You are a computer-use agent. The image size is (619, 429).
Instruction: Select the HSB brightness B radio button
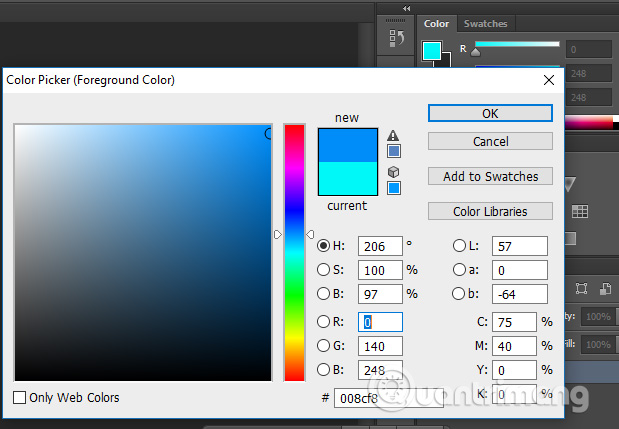coord(323,294)
